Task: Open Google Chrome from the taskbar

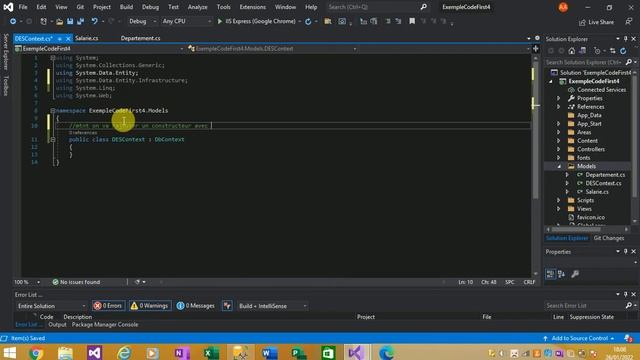Action: (x=36, y=352)
